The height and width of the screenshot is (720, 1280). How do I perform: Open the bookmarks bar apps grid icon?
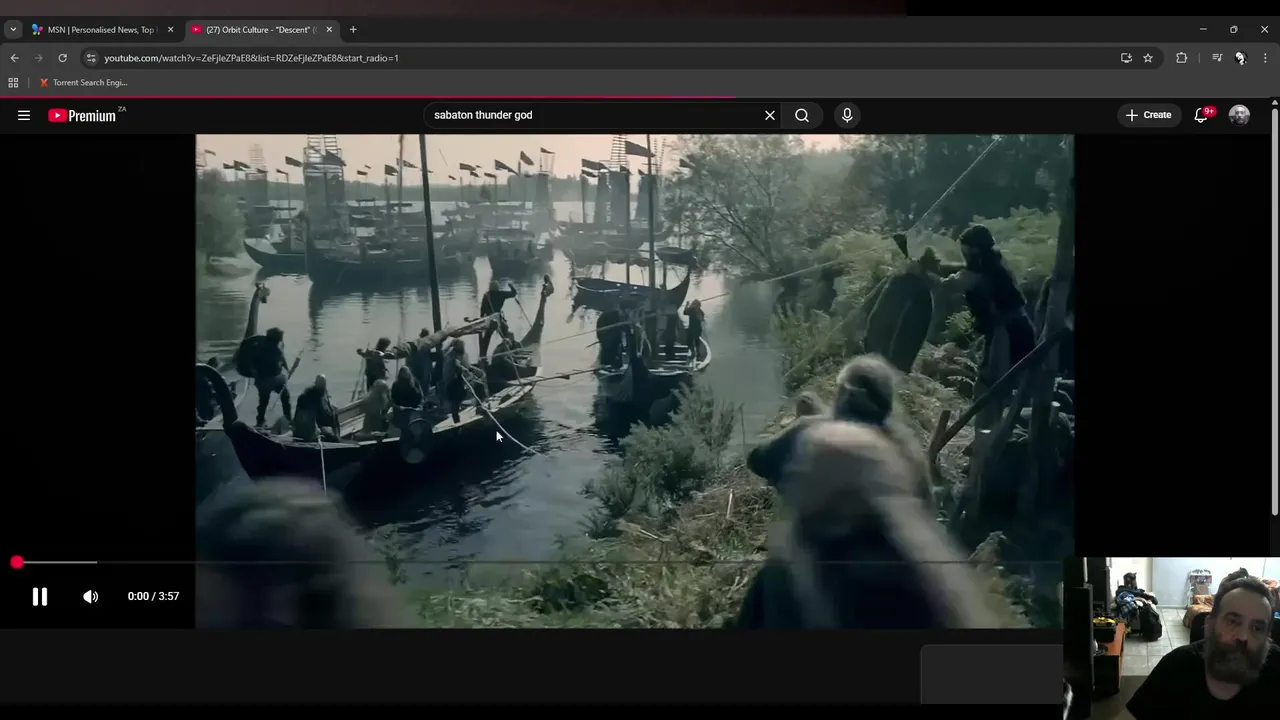(13, 83)
